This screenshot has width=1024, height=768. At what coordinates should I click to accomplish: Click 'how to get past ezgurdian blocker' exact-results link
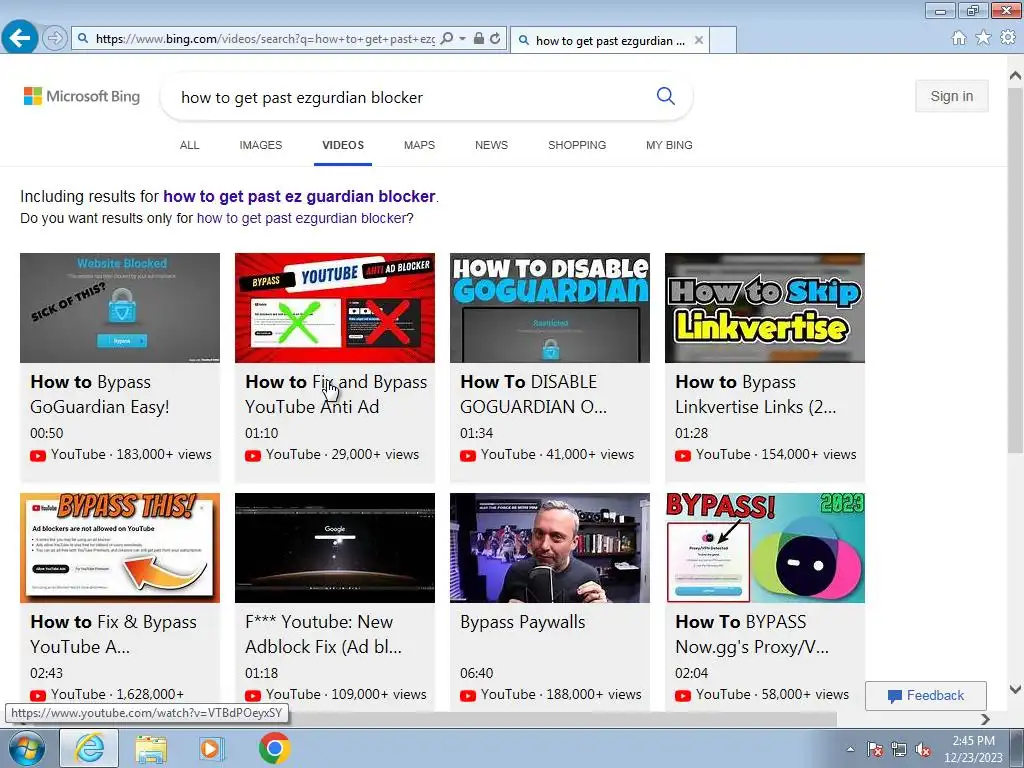[x=301, y=218]
